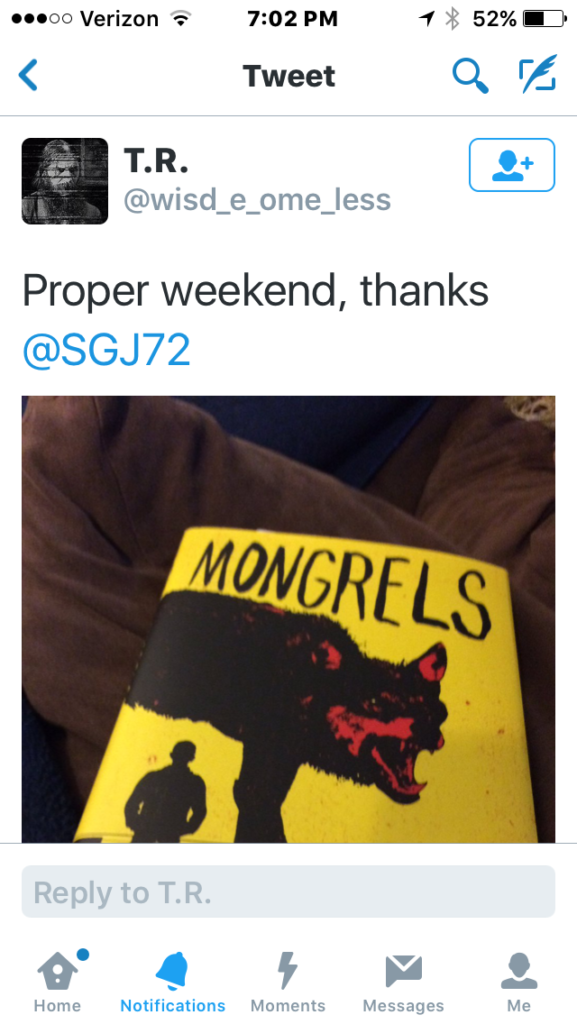Tap the 7:02 PM clock
Image resolution: width=577 pixels, height=1024 pixels.
coord(292,19)
